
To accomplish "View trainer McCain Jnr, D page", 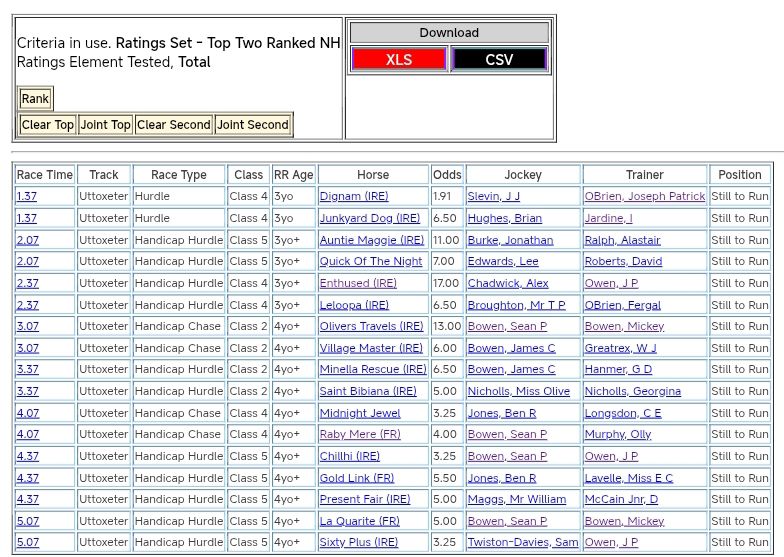I will pyautogui.click(x=621, y=500).
